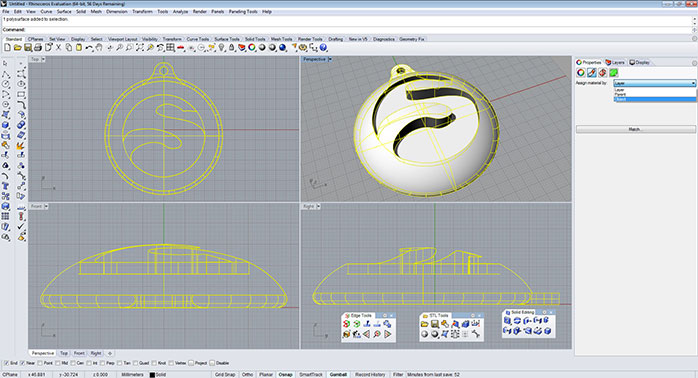Check the Disable osnap checkbox
The width and height of the screenshot is (698, 378).
(x=212, y=363)
